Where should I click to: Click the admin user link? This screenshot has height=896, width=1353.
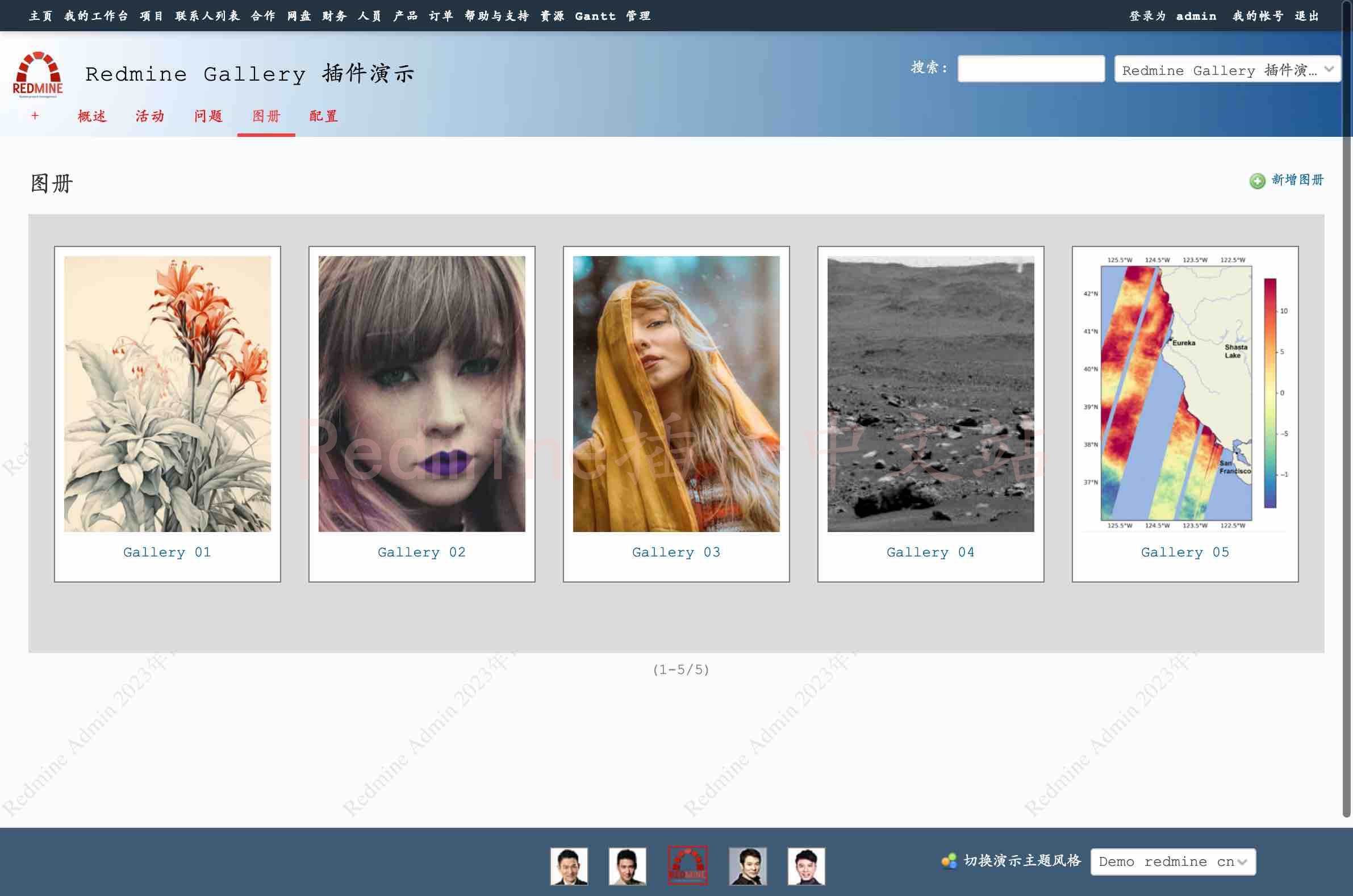click(x=1196, y=16)
